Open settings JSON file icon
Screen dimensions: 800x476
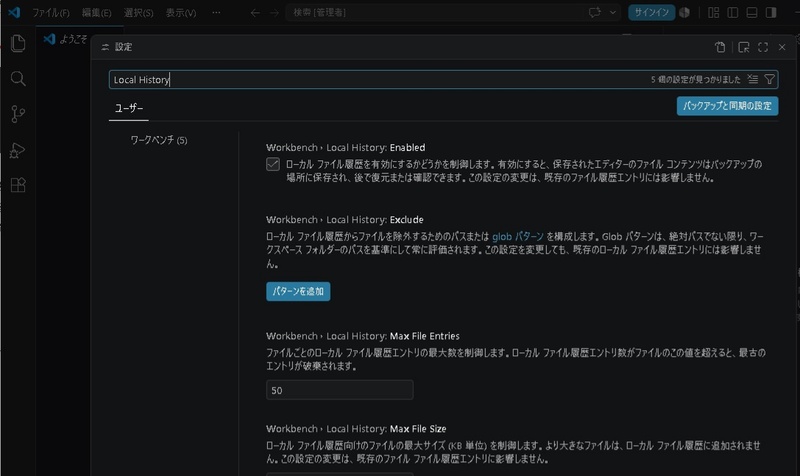click(720, 47)
